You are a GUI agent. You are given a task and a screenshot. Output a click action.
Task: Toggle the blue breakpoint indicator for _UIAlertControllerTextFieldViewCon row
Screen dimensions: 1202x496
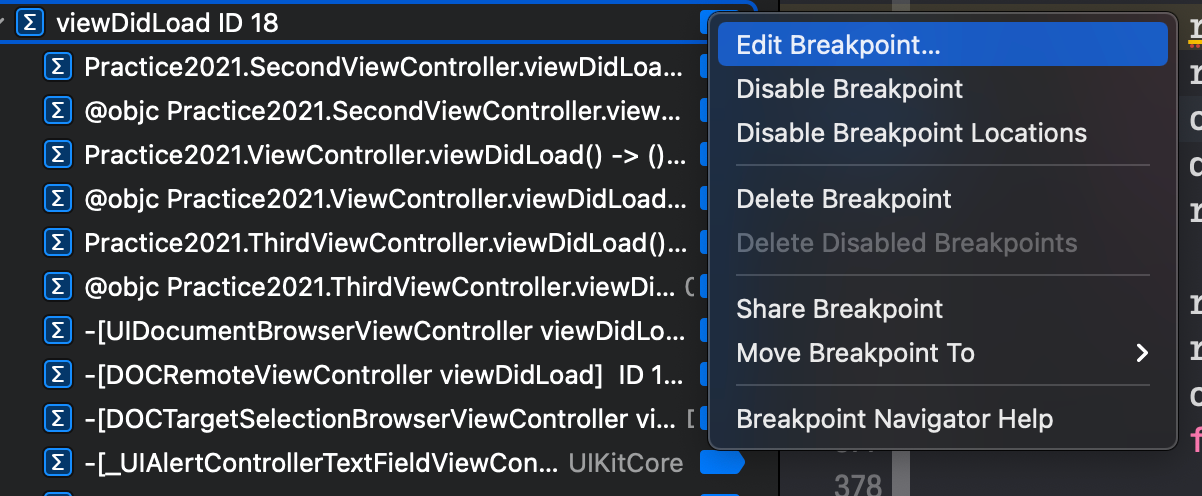[722, 463]
